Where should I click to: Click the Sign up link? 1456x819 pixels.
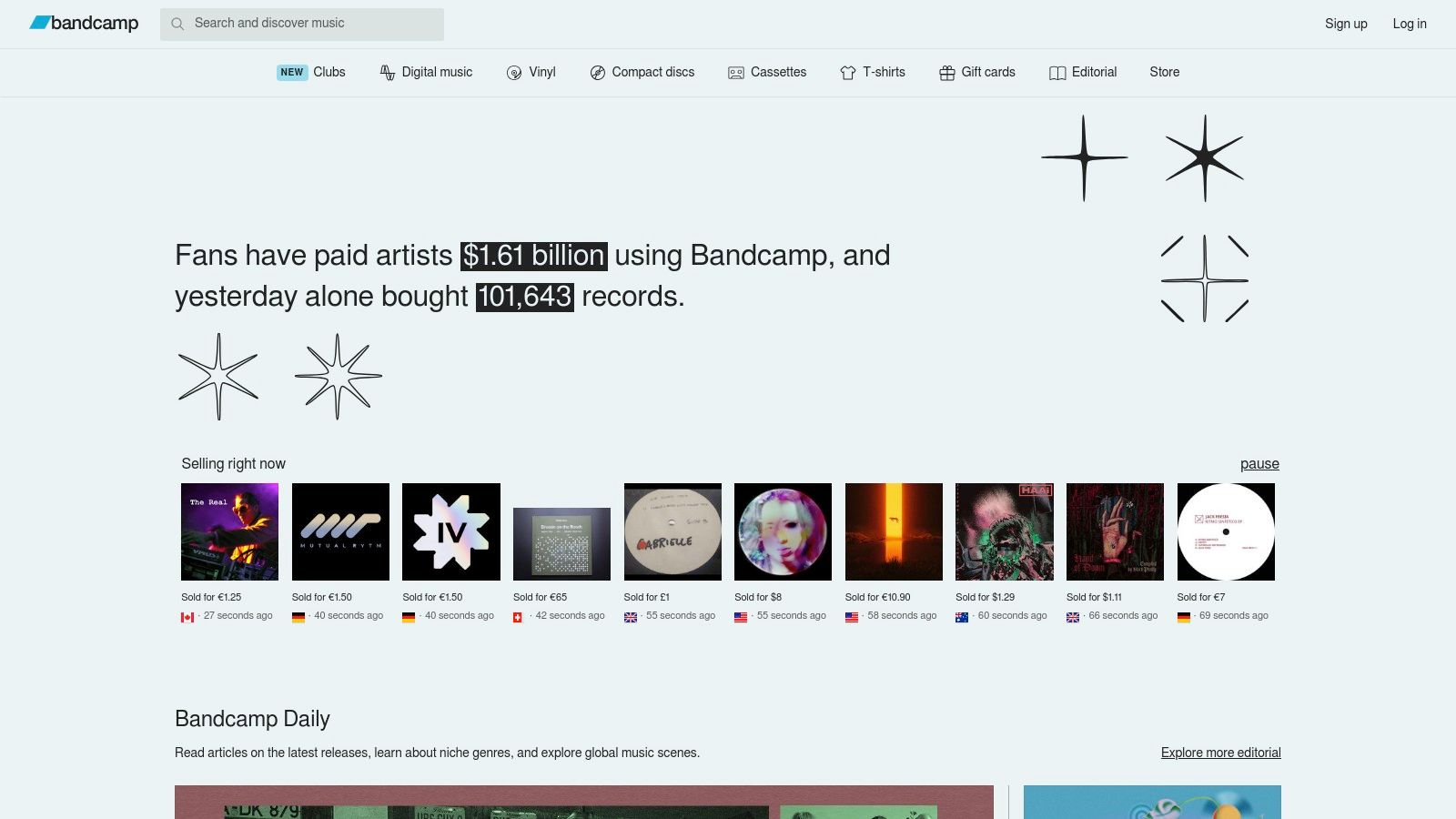pos(1346,24)
